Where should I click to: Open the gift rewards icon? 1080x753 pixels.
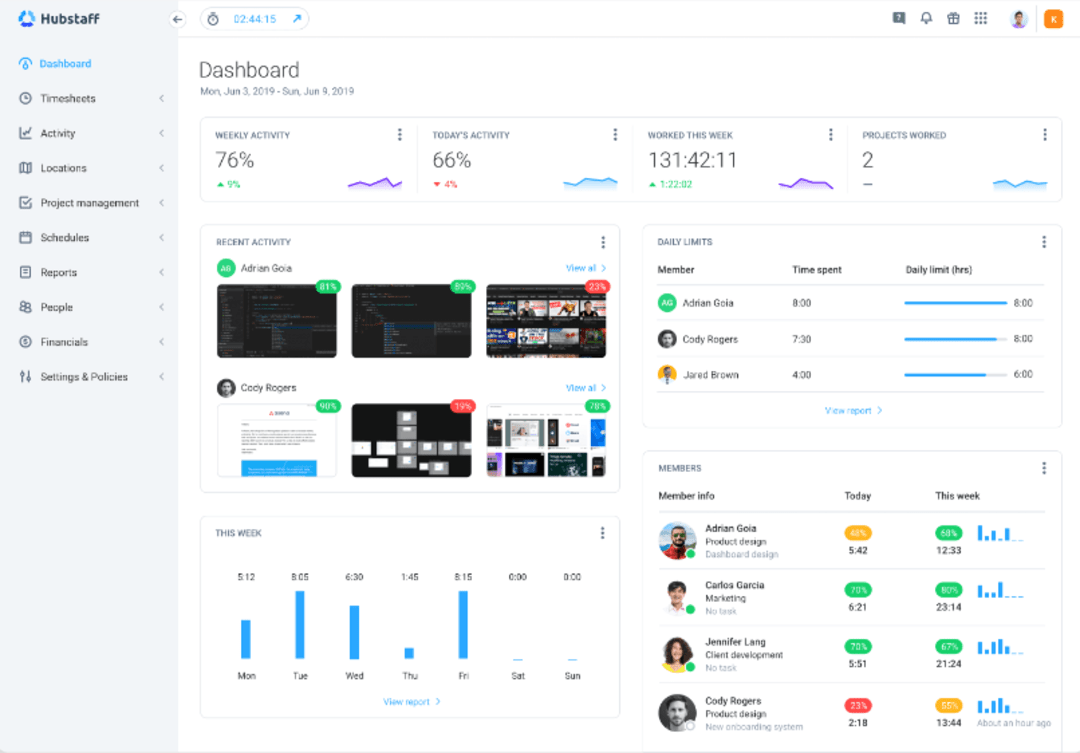tap(953, 17)
